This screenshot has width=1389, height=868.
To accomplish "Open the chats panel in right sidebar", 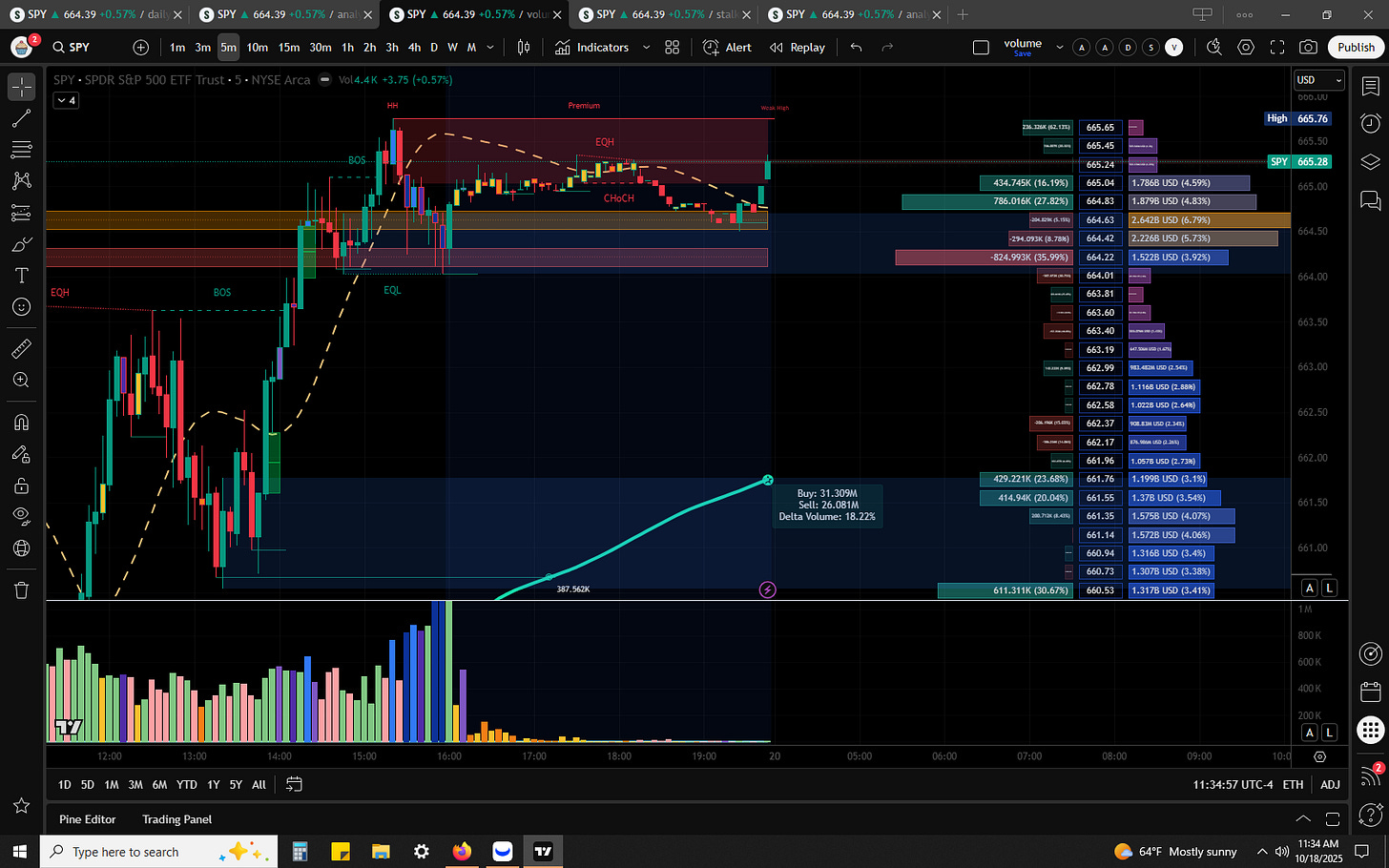I will [1370, 200].
